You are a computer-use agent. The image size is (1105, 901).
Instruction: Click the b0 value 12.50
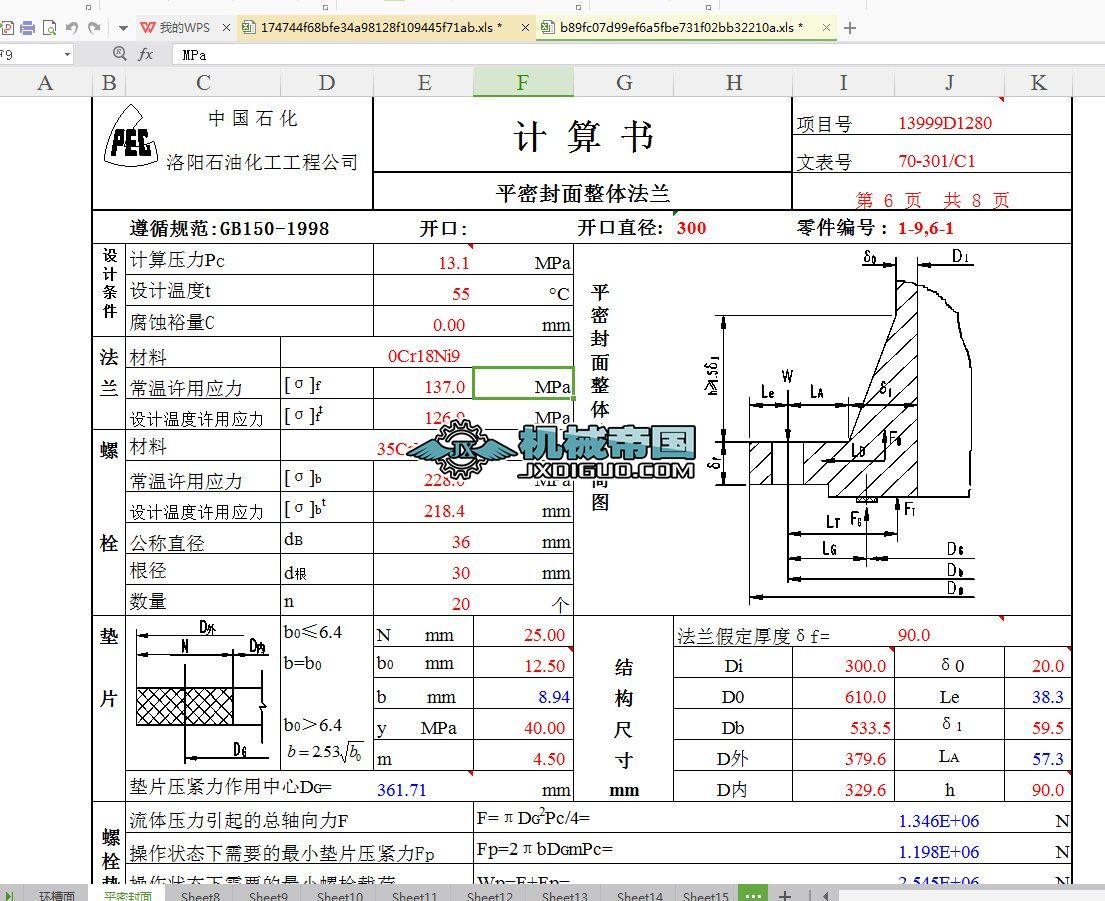544,666
